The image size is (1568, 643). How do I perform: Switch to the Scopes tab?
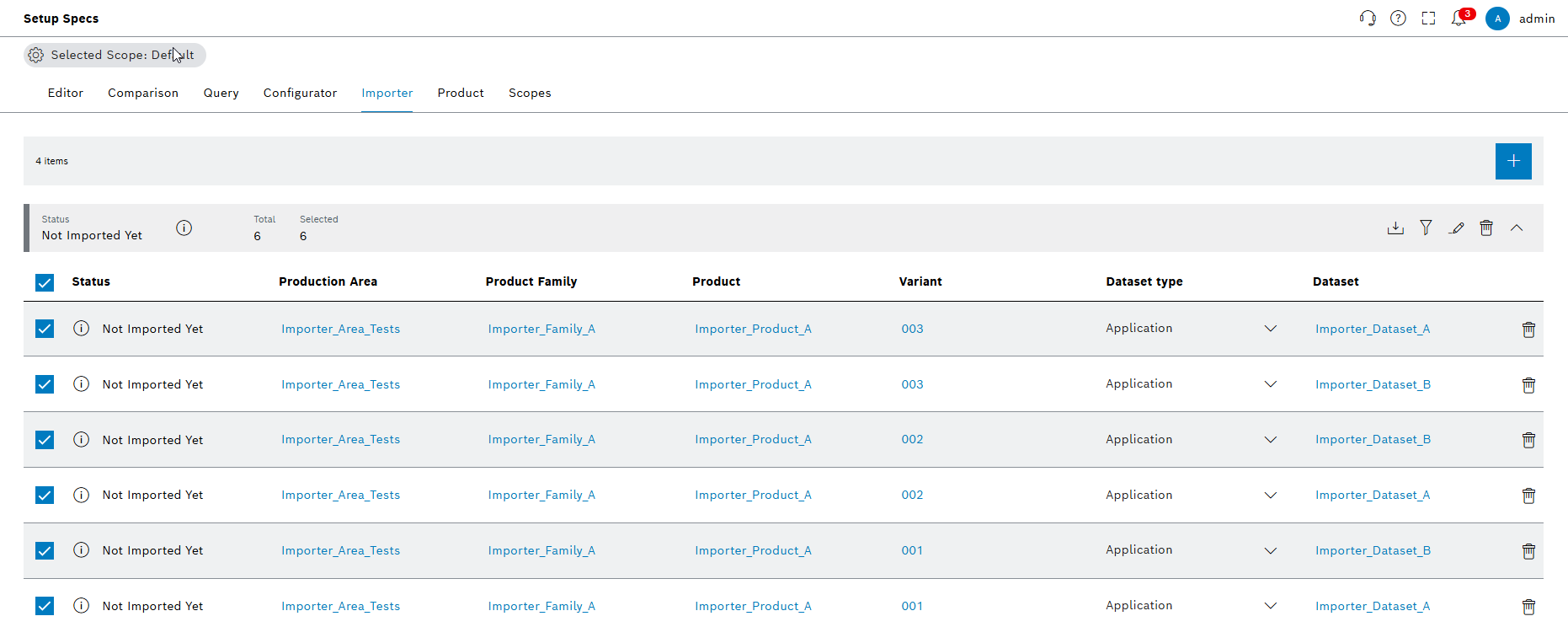530,93
